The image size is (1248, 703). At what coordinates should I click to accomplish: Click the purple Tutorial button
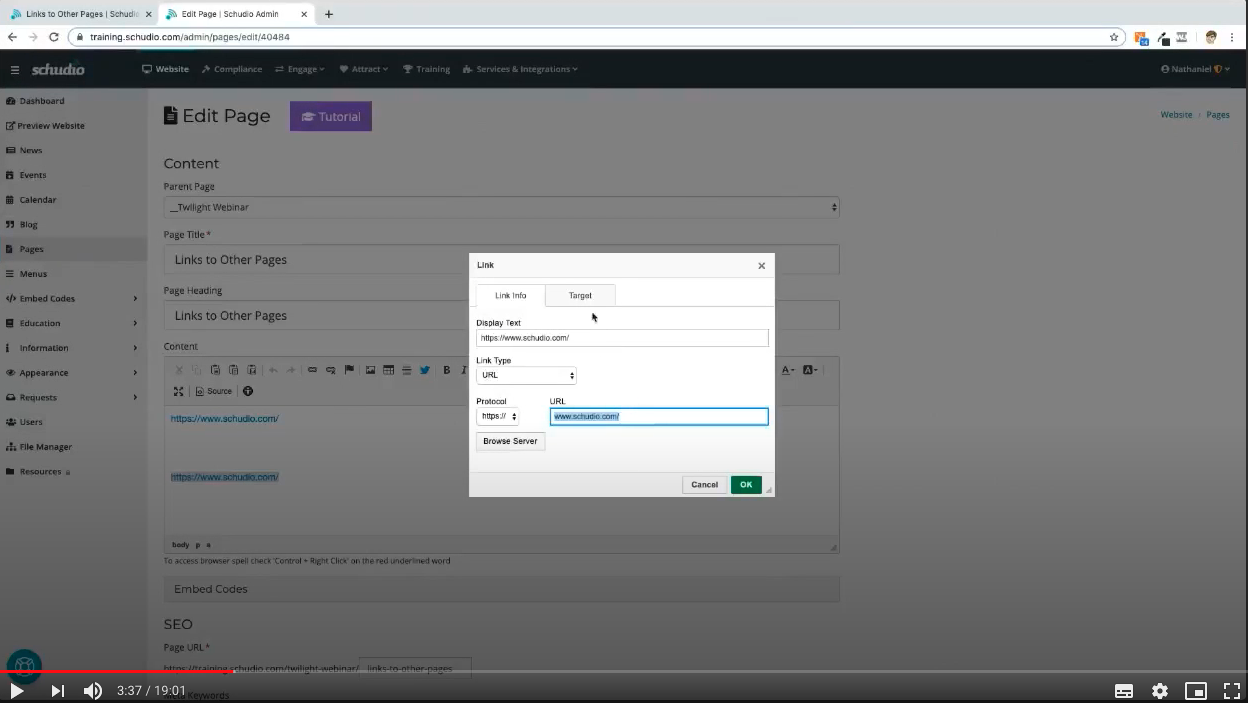tap(331, 117)
